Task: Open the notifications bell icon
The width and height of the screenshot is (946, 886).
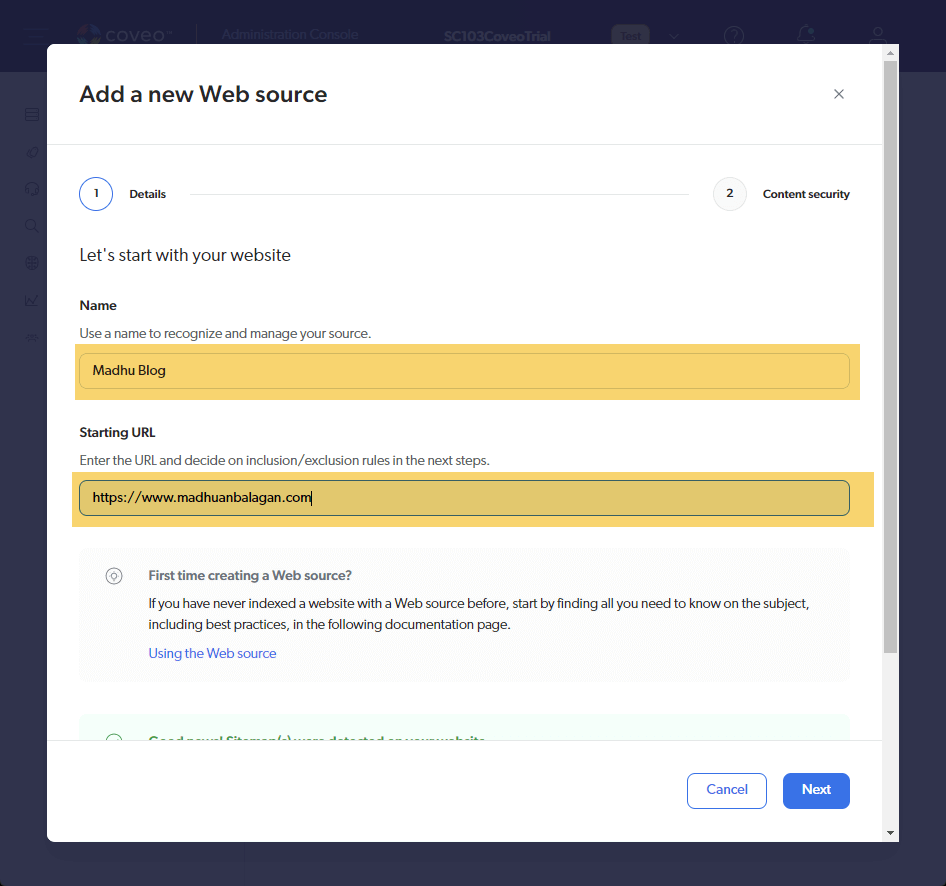Action: [x=805, y=36]
